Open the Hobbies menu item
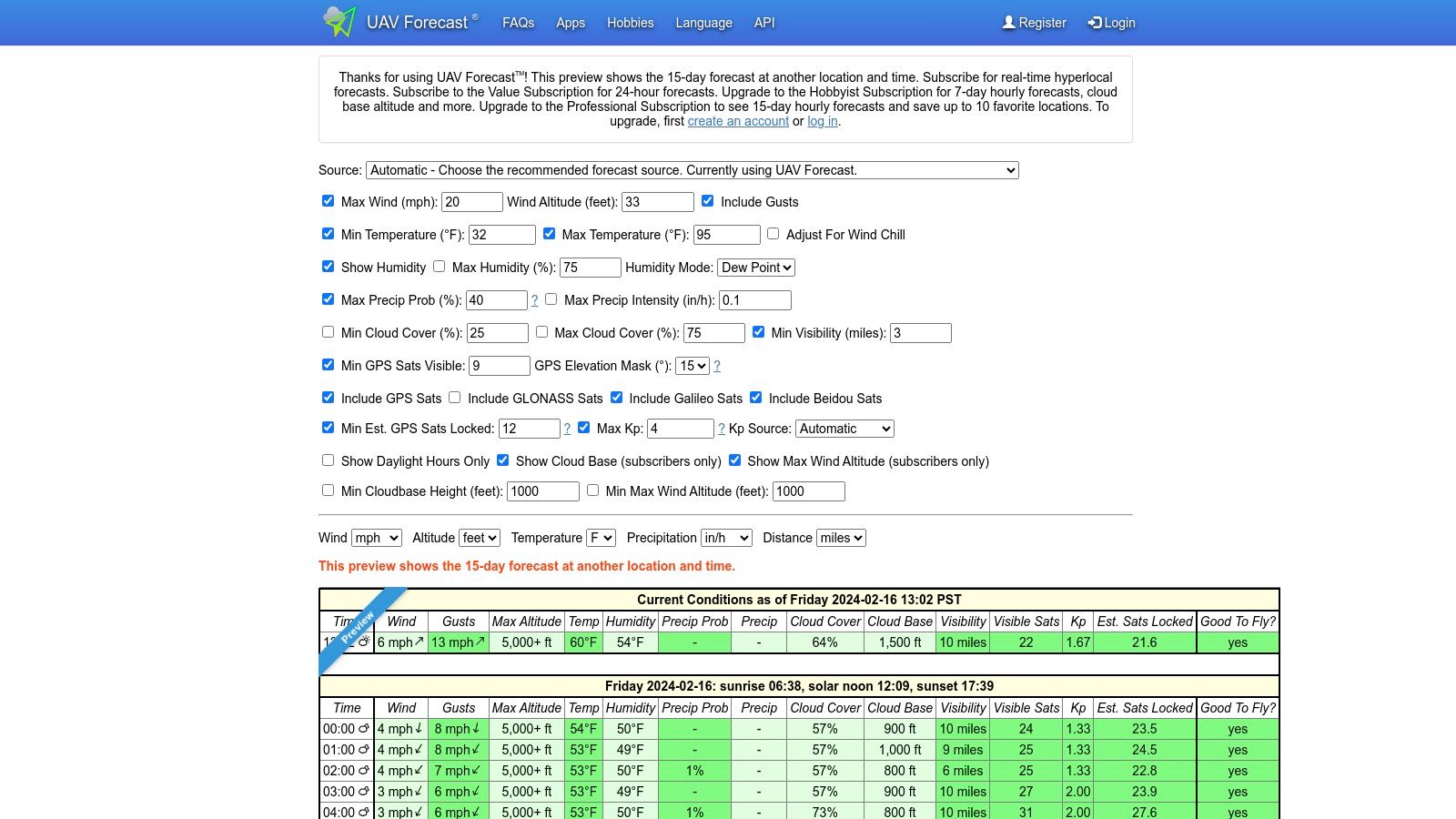Image resolution: width=1456 pixels, height=819 pixels. (631, 23)
